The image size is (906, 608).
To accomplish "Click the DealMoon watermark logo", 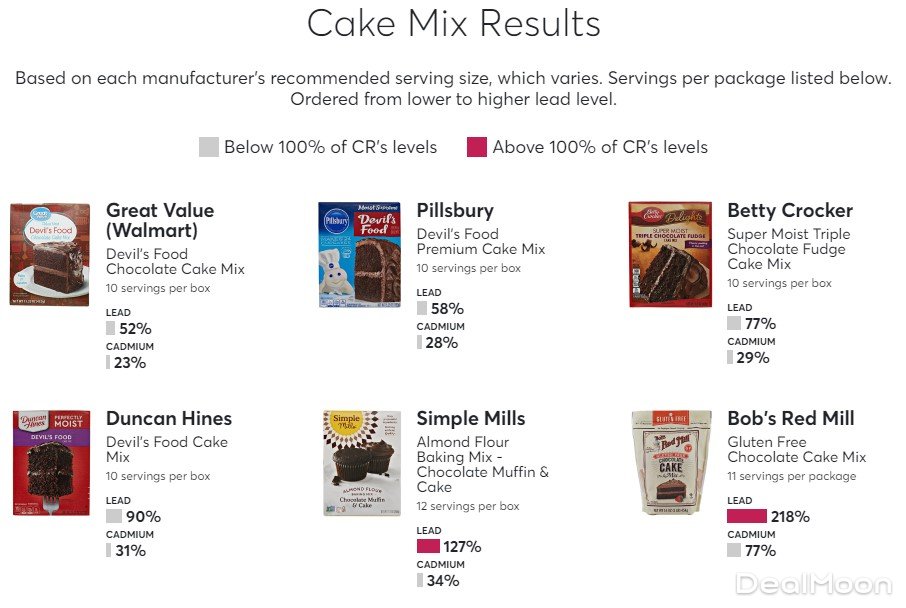I will 813,584.
